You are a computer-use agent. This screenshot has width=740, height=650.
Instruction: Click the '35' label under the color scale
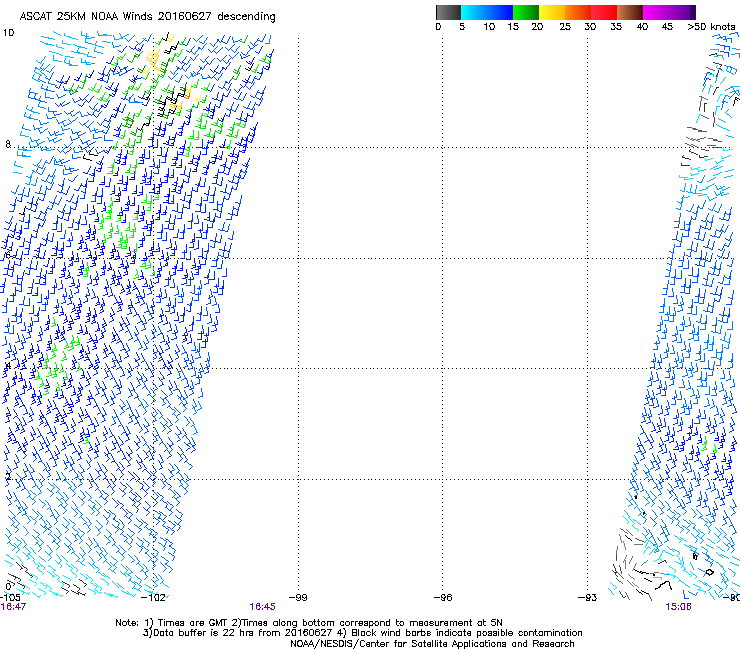click(x=616, y=27)
